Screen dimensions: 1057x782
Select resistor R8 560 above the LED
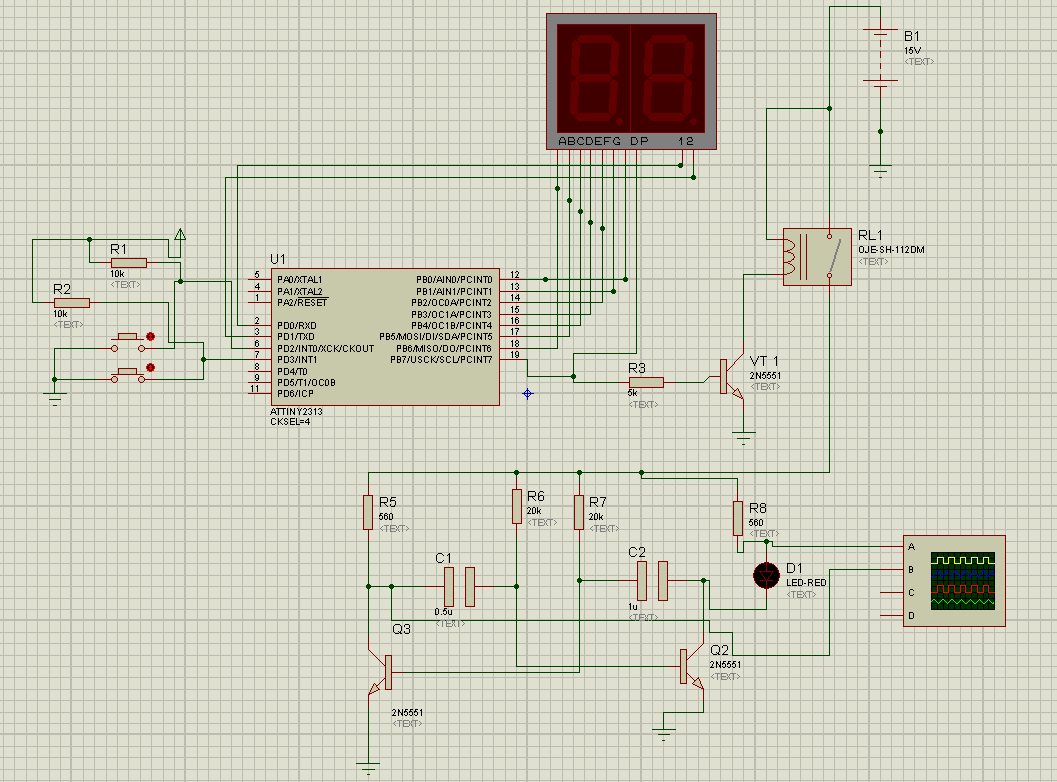738,518
